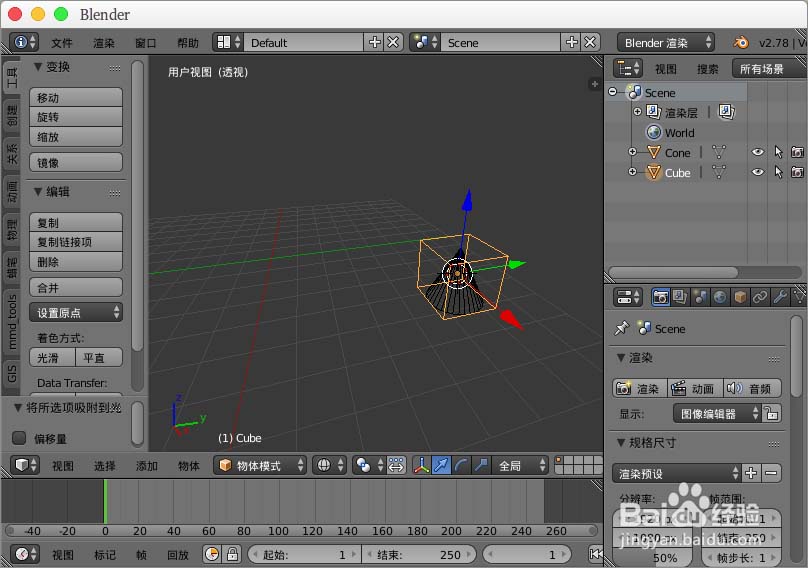The image size is (808, 568).
Task: Delete the Default screen layout
Action: tap(393, 42)
